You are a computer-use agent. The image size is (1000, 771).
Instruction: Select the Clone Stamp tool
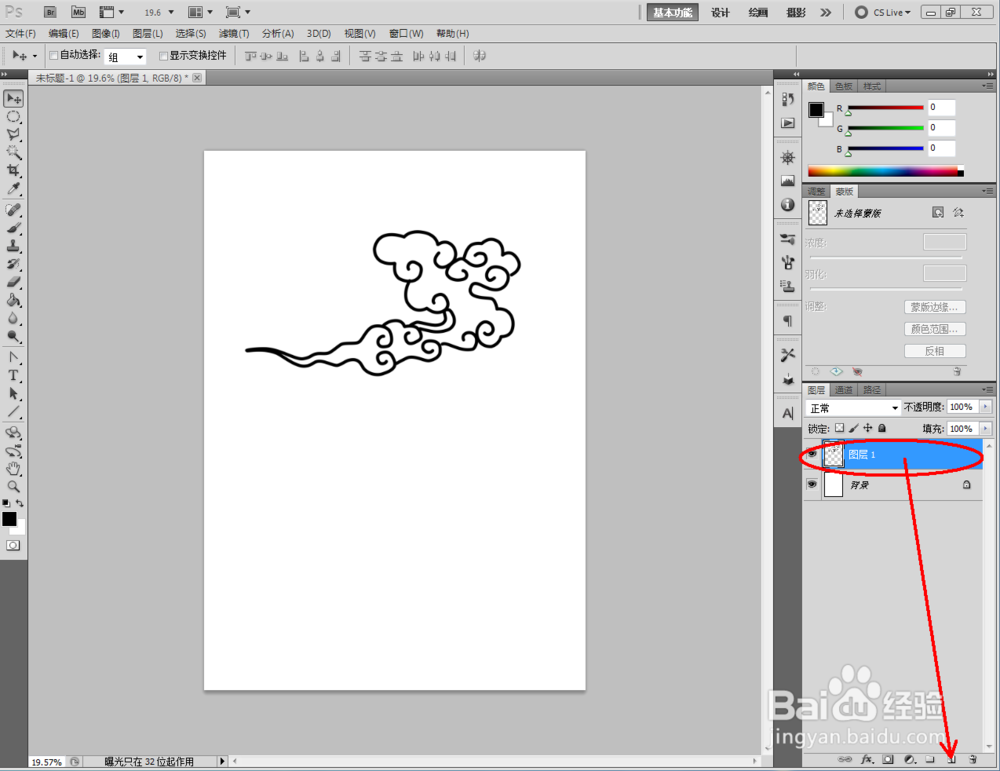13,246
